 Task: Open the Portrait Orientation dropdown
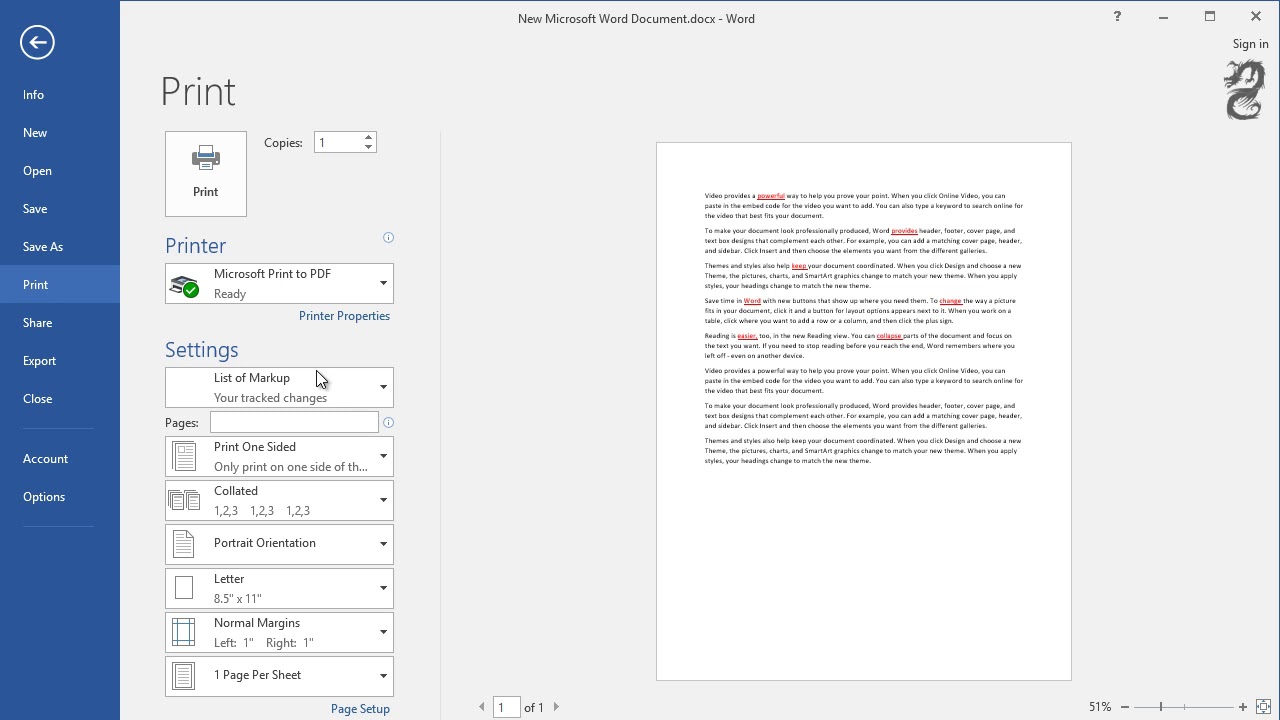279,544
